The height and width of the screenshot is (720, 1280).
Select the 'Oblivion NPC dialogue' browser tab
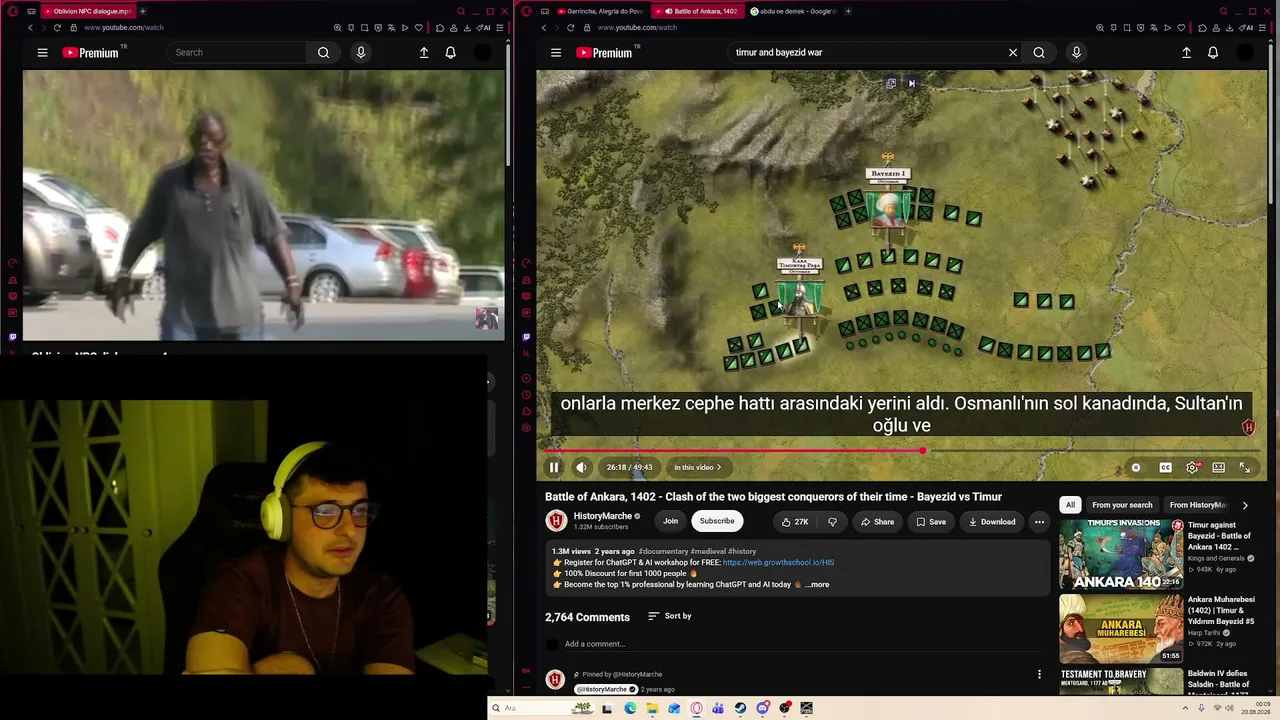coord(88,11)
